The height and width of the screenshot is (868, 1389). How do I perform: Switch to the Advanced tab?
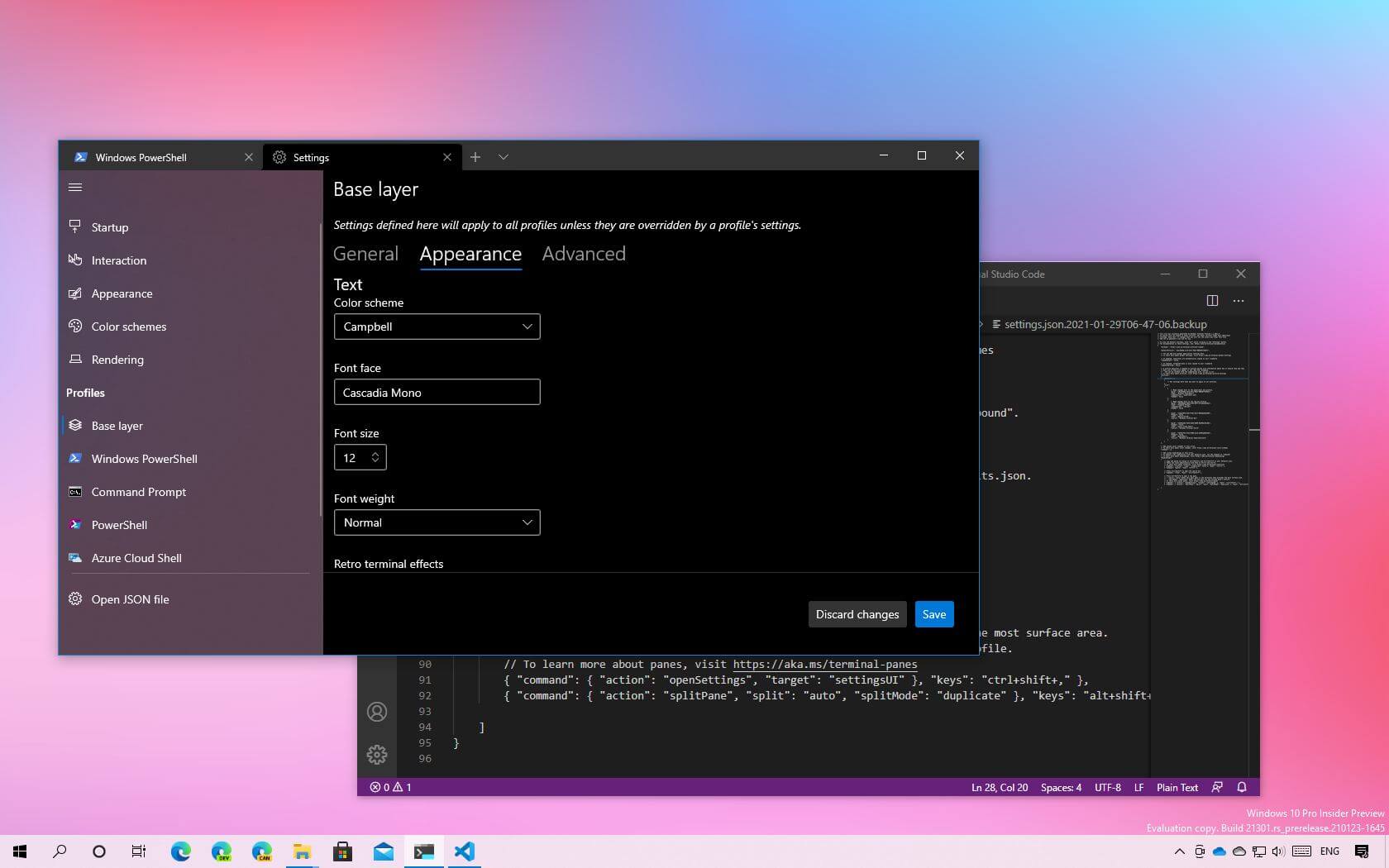click(584, 254)
